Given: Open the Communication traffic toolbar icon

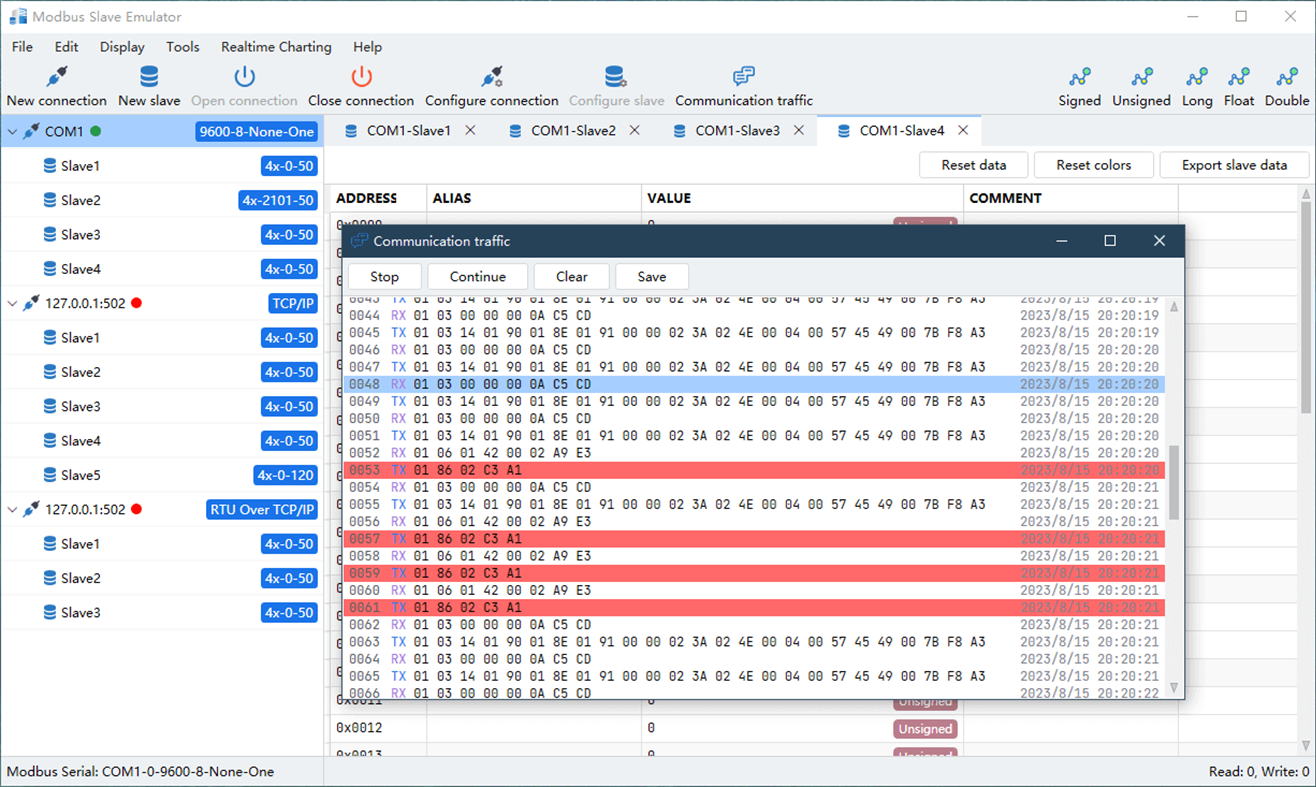Looking at the screenshot, I should click(744, 77).
